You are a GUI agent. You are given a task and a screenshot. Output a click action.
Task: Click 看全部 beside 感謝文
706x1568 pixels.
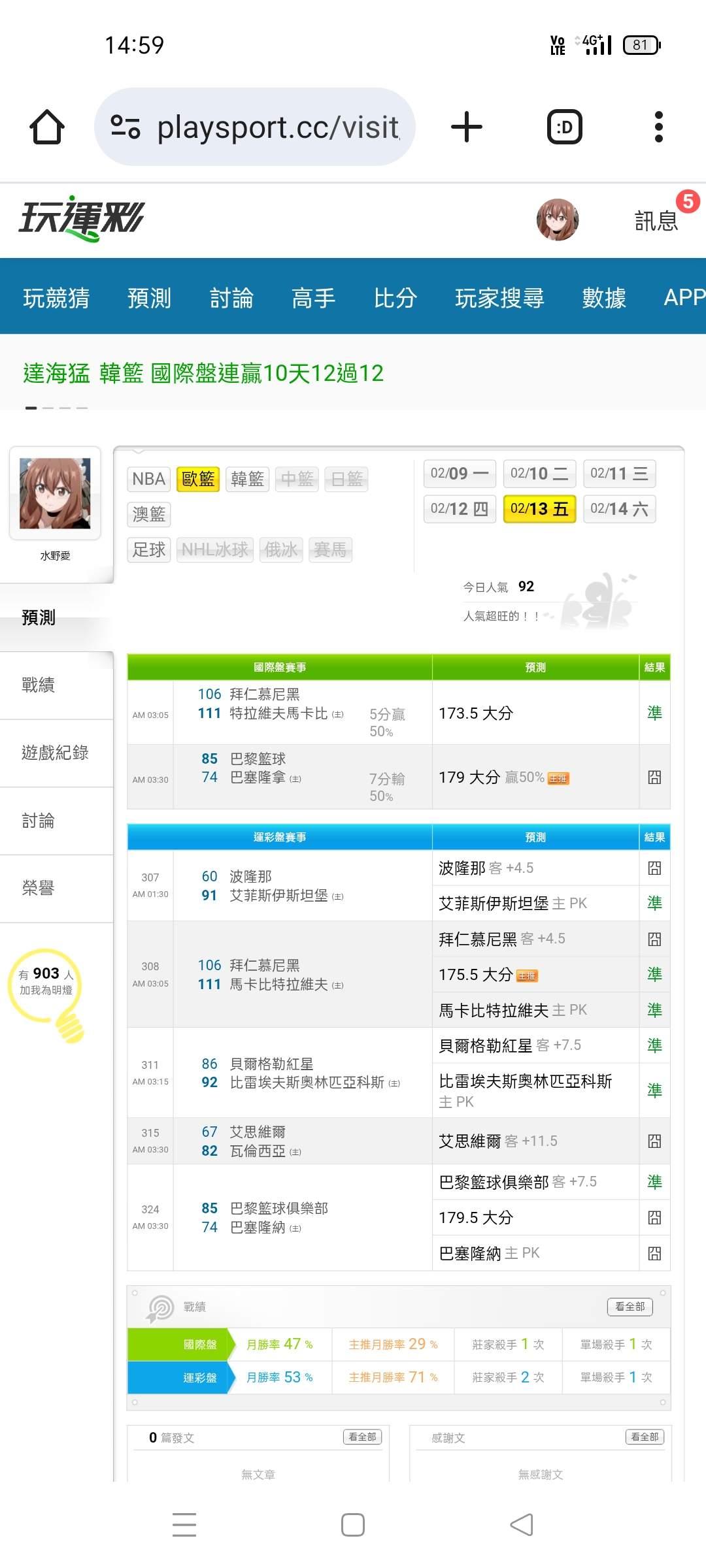pyautogui.click(x=645, y=1437)
